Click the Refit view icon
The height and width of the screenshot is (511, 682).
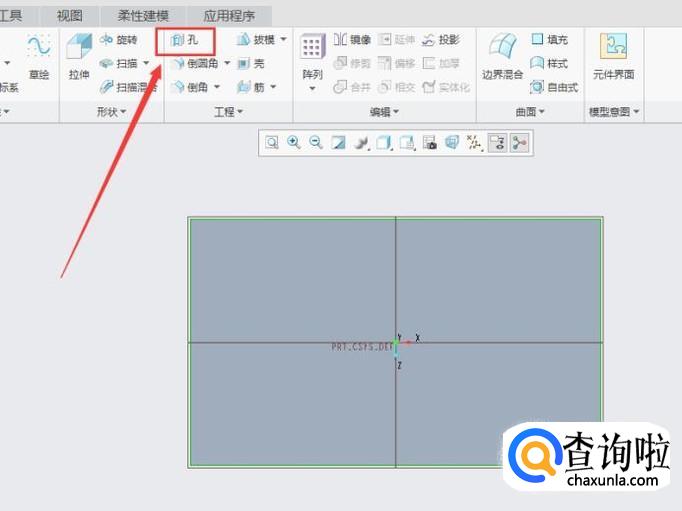click(x=272, y=143)
